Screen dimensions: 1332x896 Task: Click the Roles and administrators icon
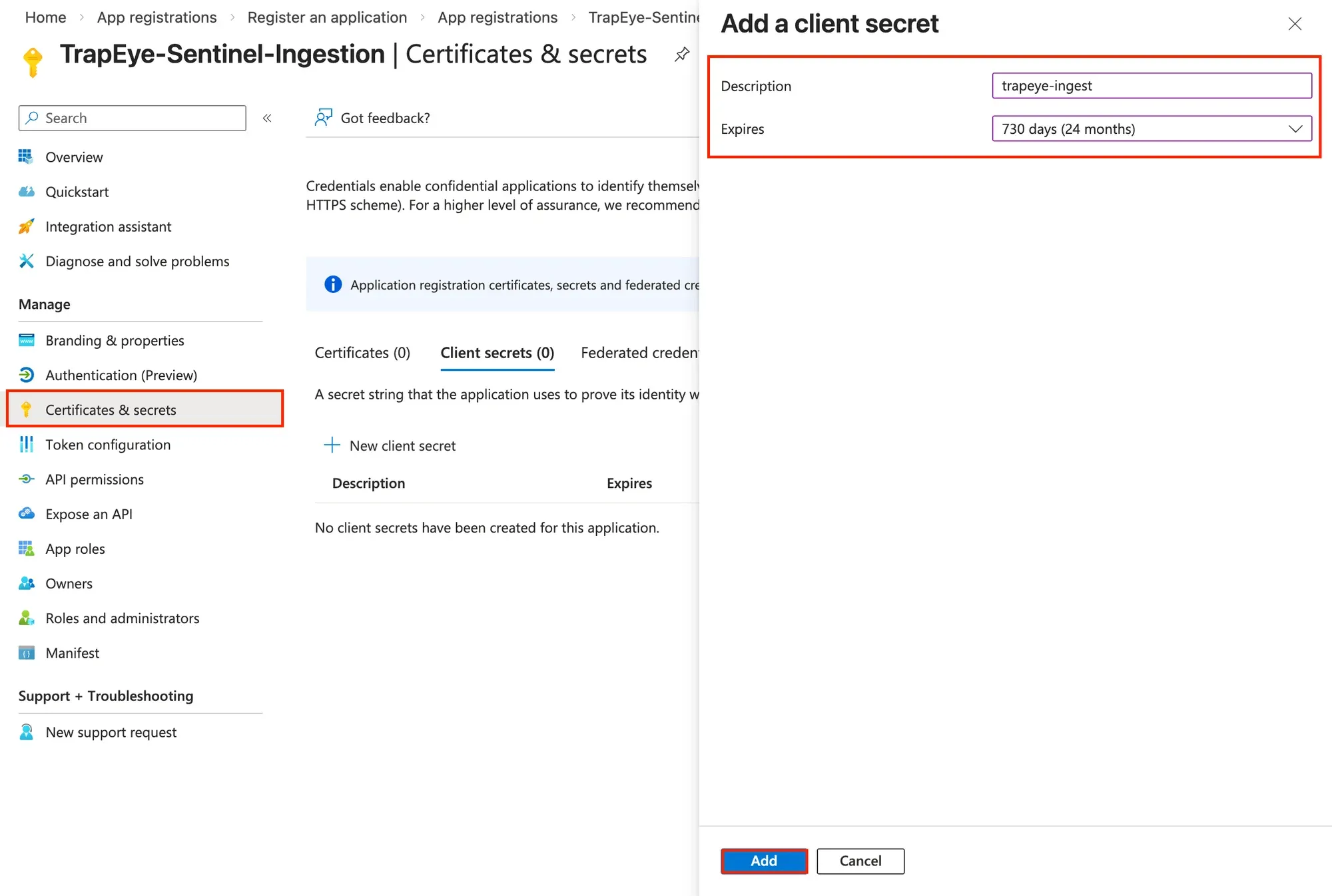[x=26, y=618]
